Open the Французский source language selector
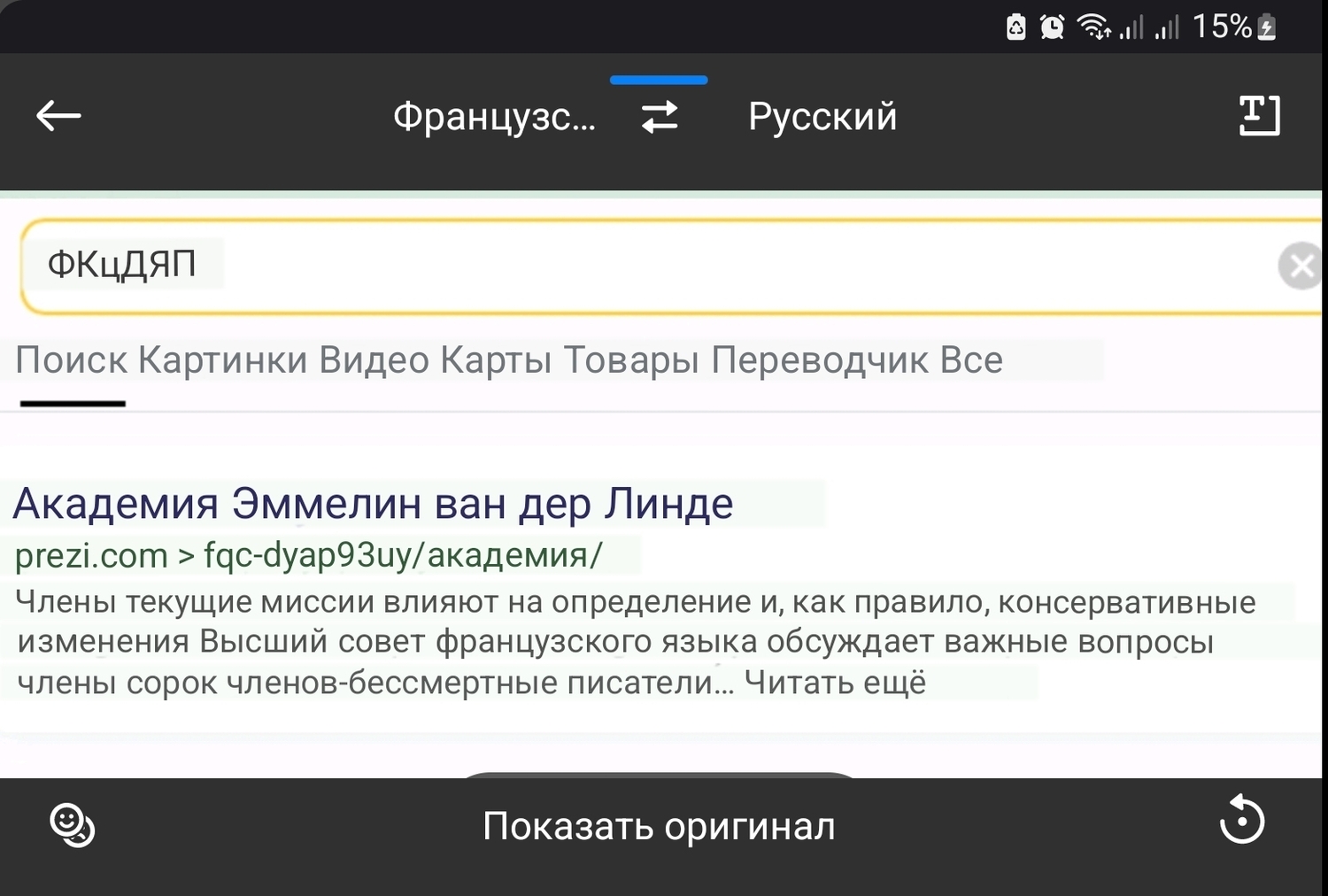The image size is (1328, 896). 494,117
